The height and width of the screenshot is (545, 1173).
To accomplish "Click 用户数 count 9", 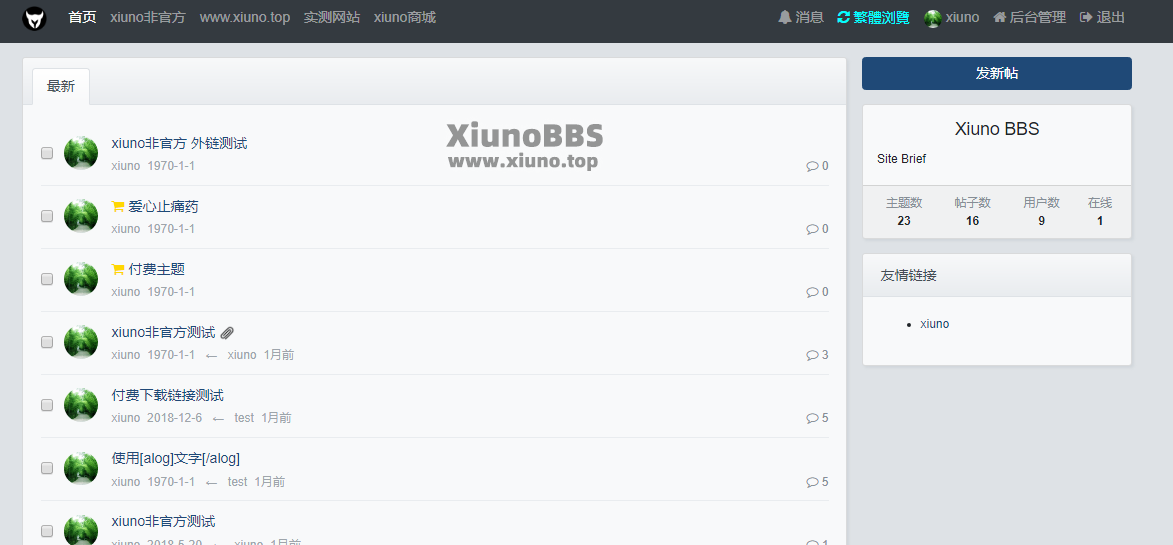I will pos(1041,221).
